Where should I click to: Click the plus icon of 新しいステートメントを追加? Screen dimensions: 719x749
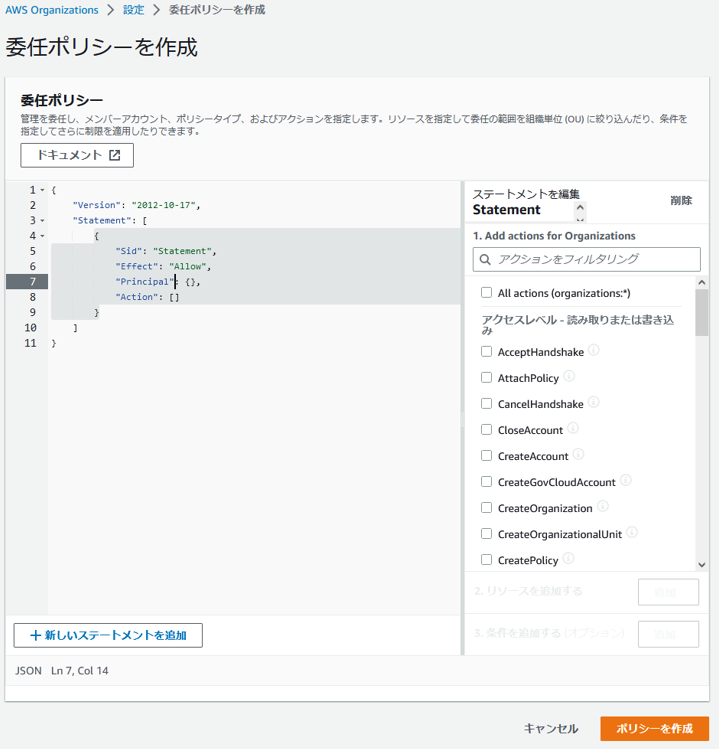tap(35, 635)
